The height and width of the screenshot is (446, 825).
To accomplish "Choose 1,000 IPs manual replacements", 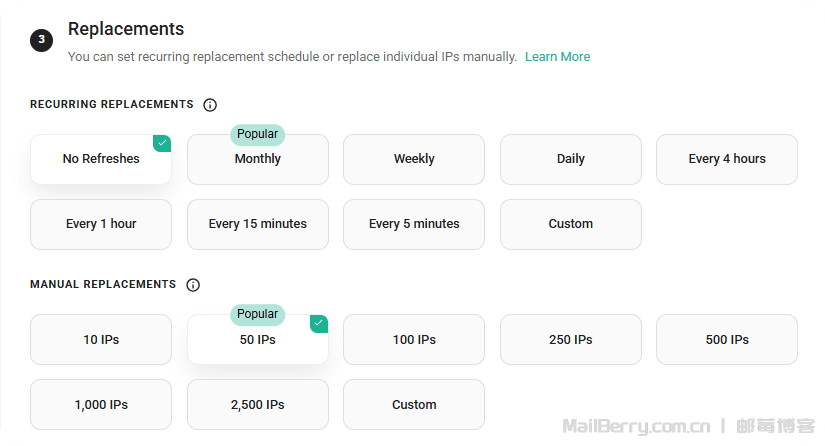I will [101, 405].
